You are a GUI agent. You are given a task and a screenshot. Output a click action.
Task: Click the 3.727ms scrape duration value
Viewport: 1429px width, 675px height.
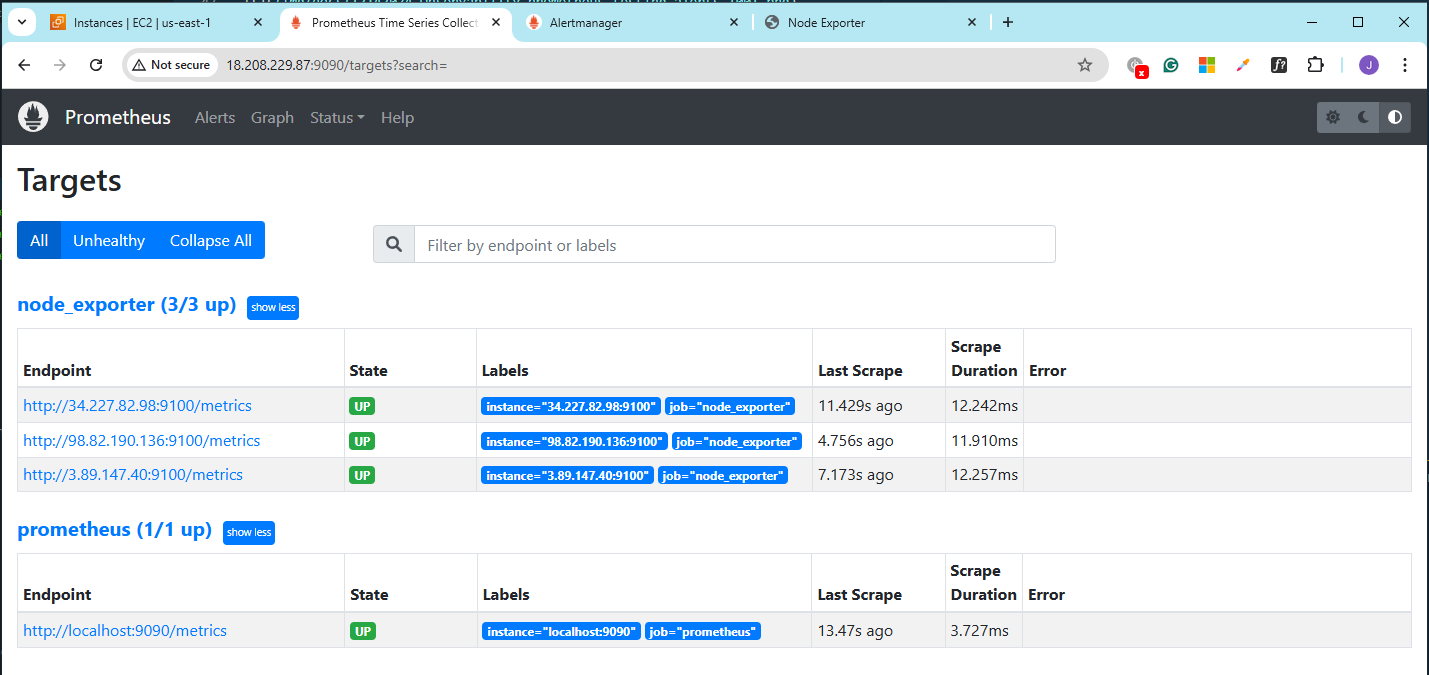[x=980, y=631]
